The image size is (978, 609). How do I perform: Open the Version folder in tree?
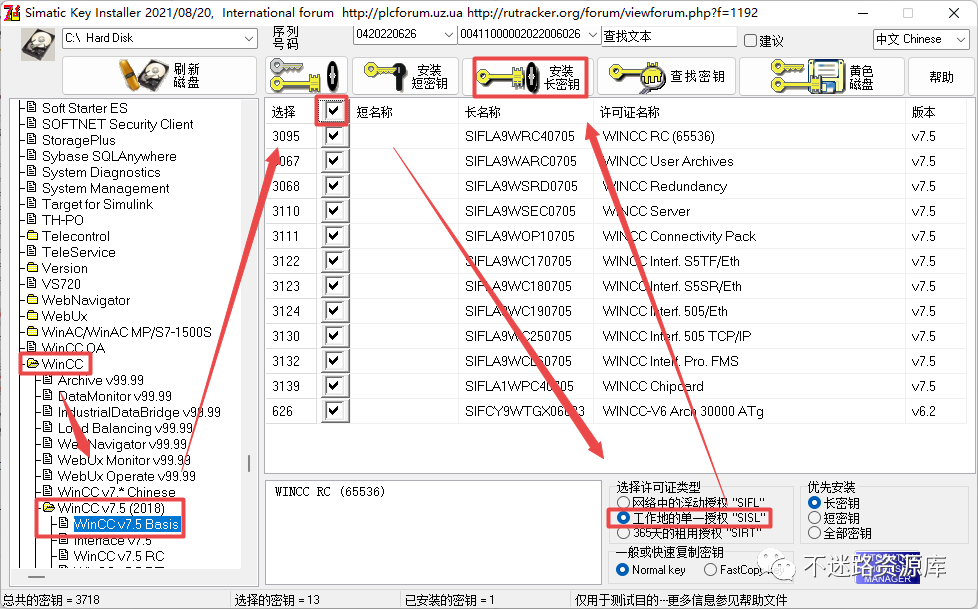point(64,268)
